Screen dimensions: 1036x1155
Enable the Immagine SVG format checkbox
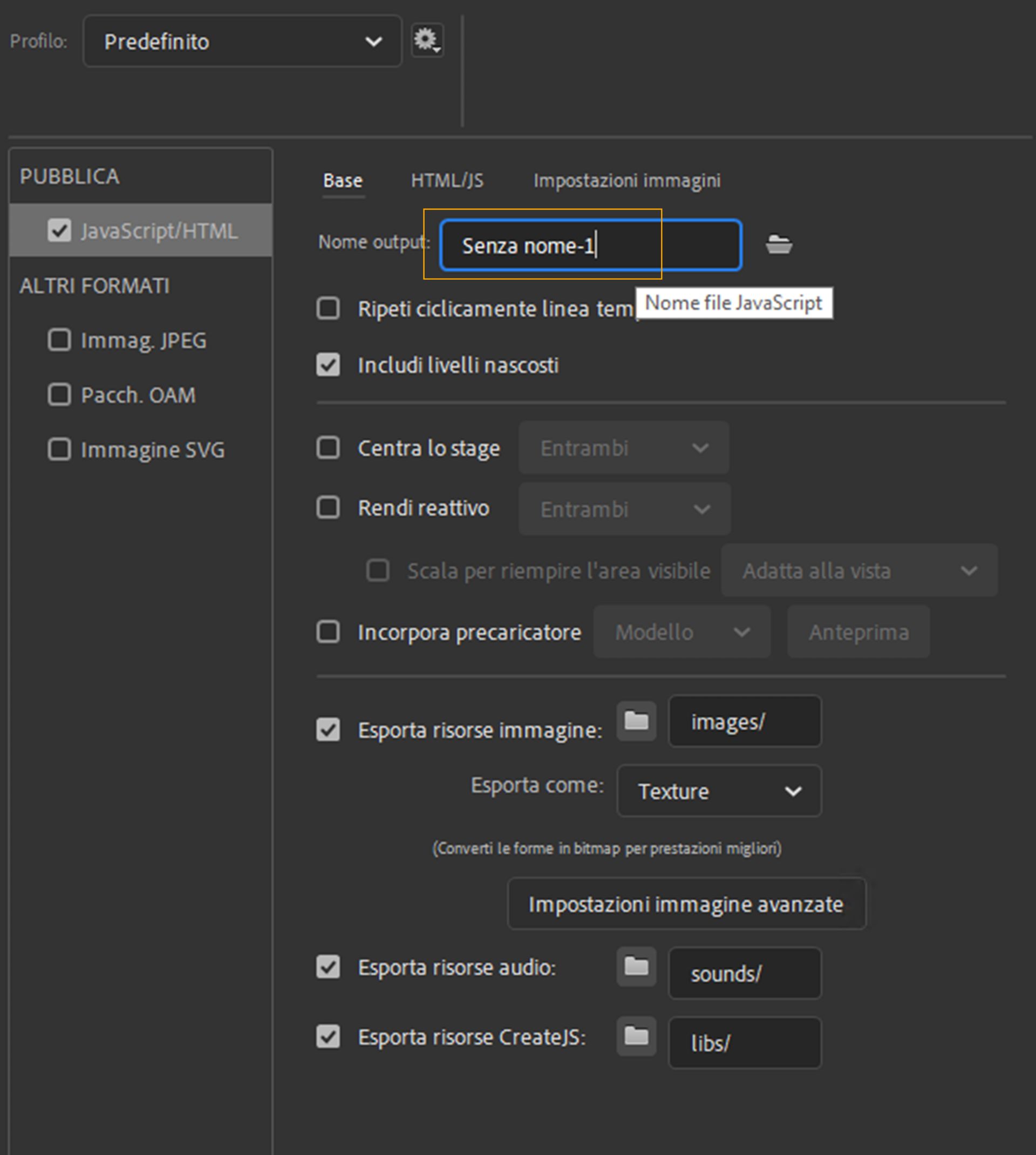pos(59,449)
